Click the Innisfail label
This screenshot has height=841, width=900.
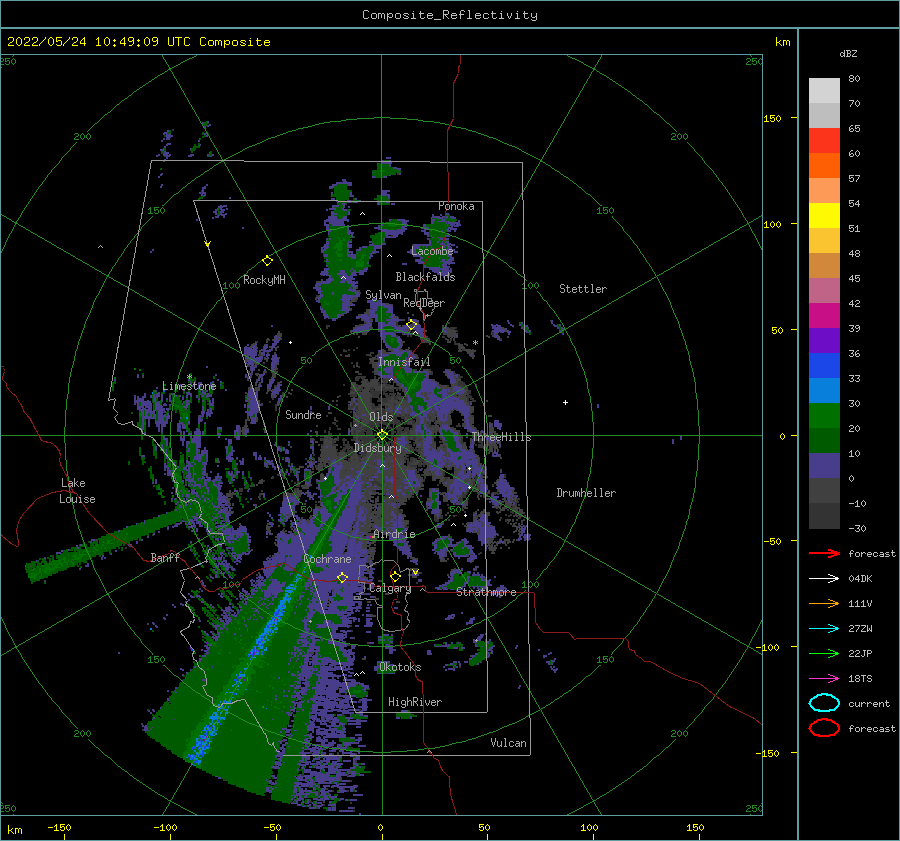[404, 362]
